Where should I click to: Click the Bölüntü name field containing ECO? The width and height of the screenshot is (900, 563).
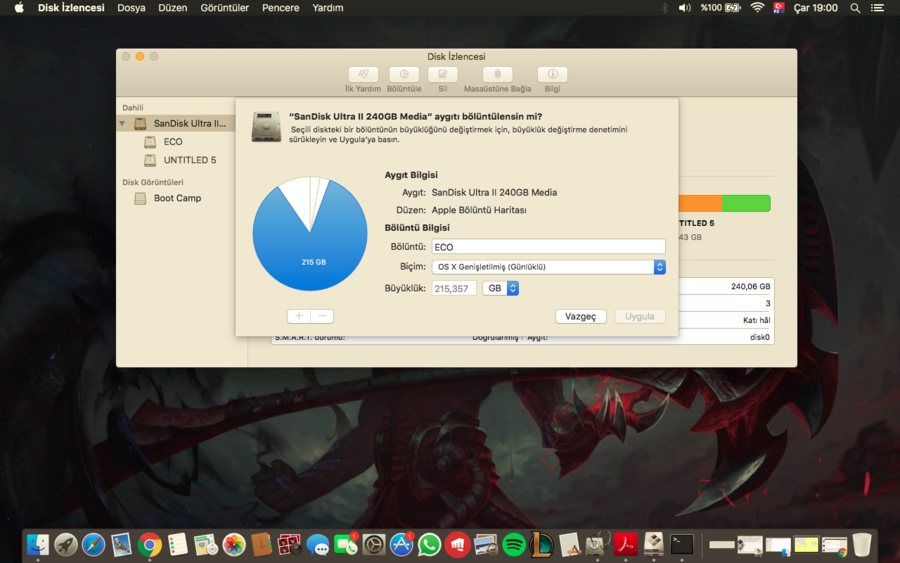point(548,247)
